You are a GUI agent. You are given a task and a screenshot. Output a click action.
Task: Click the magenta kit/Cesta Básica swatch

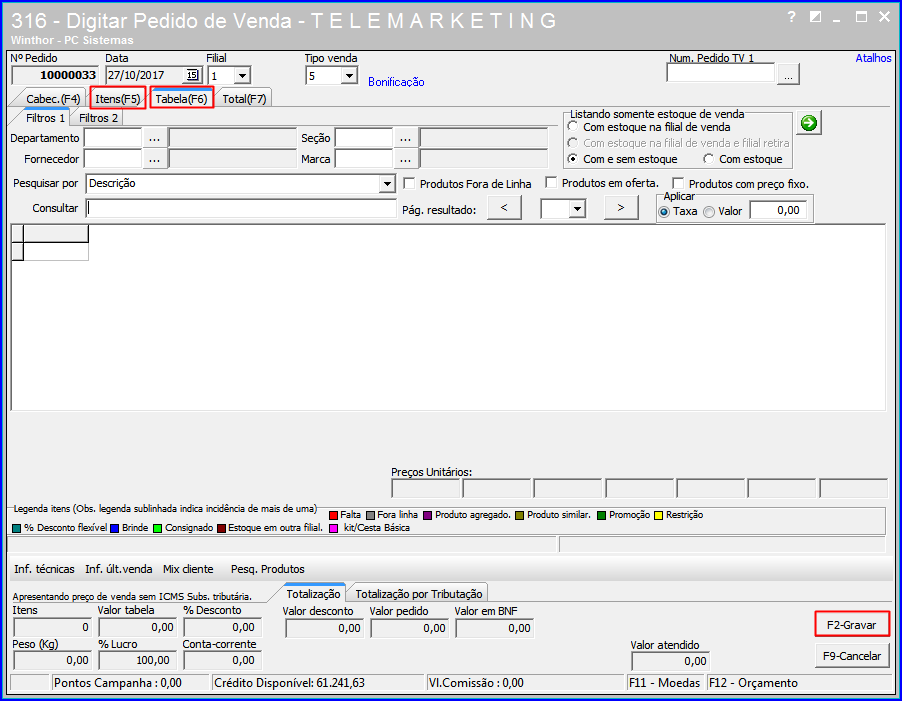(334, 528)
